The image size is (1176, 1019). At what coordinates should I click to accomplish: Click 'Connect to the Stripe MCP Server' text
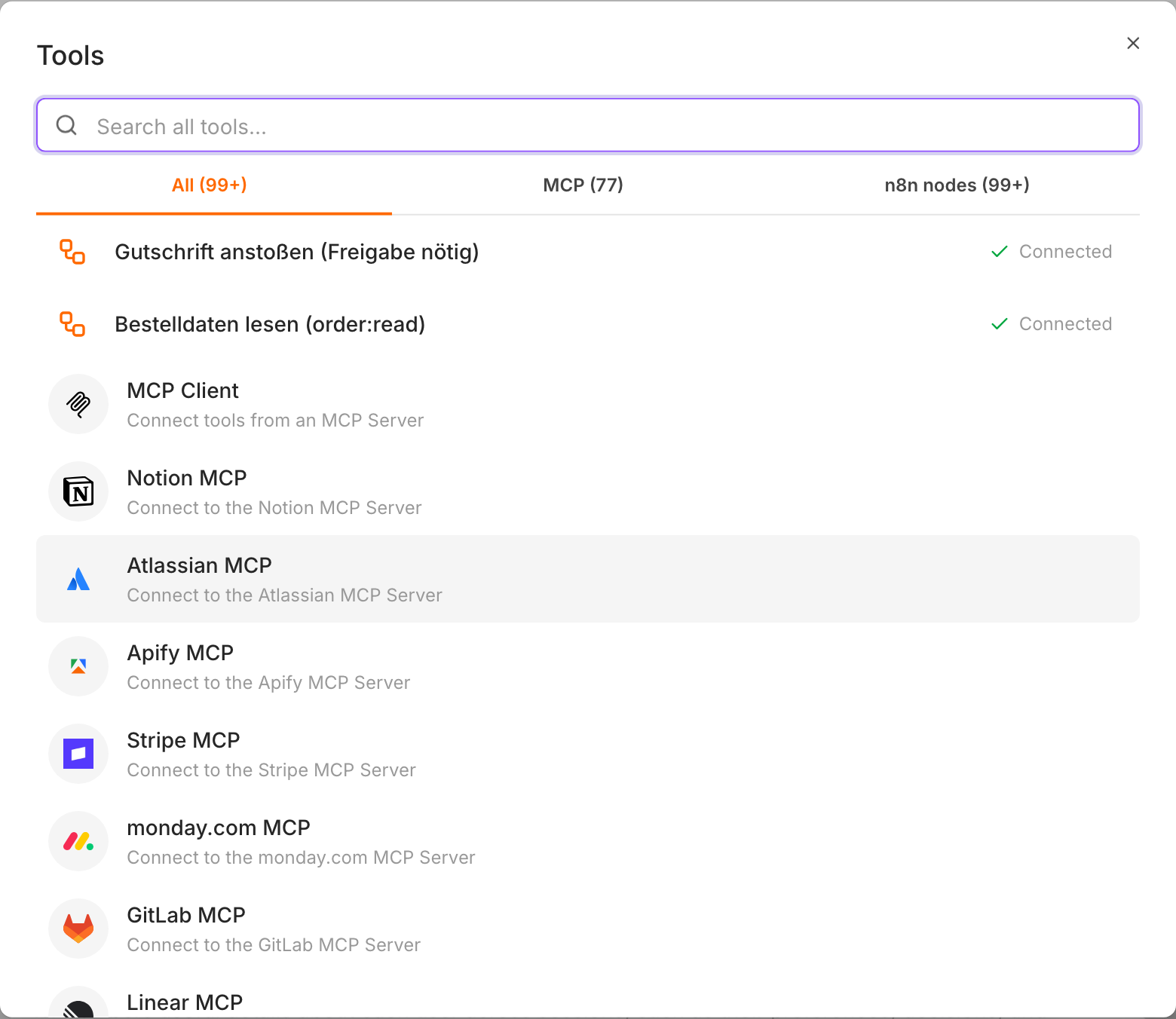pyautogui.click(x=271, y=770)
